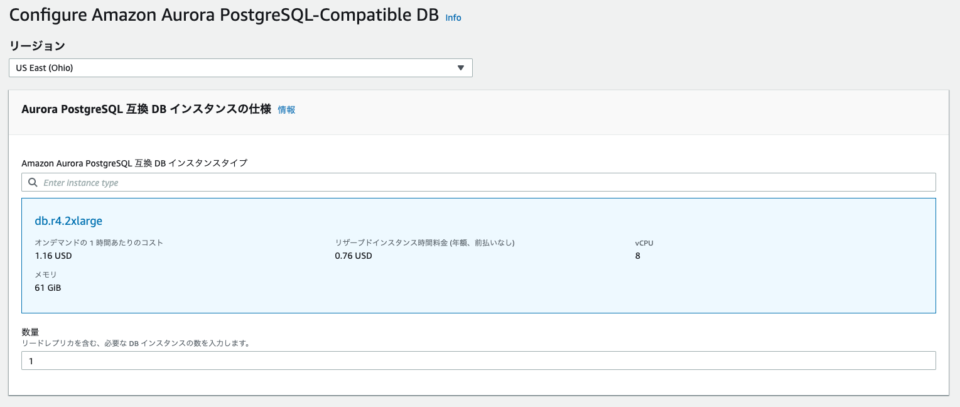Click the vCPU value 8
This screenshot has height=407, width=960.
click(637, 256)
